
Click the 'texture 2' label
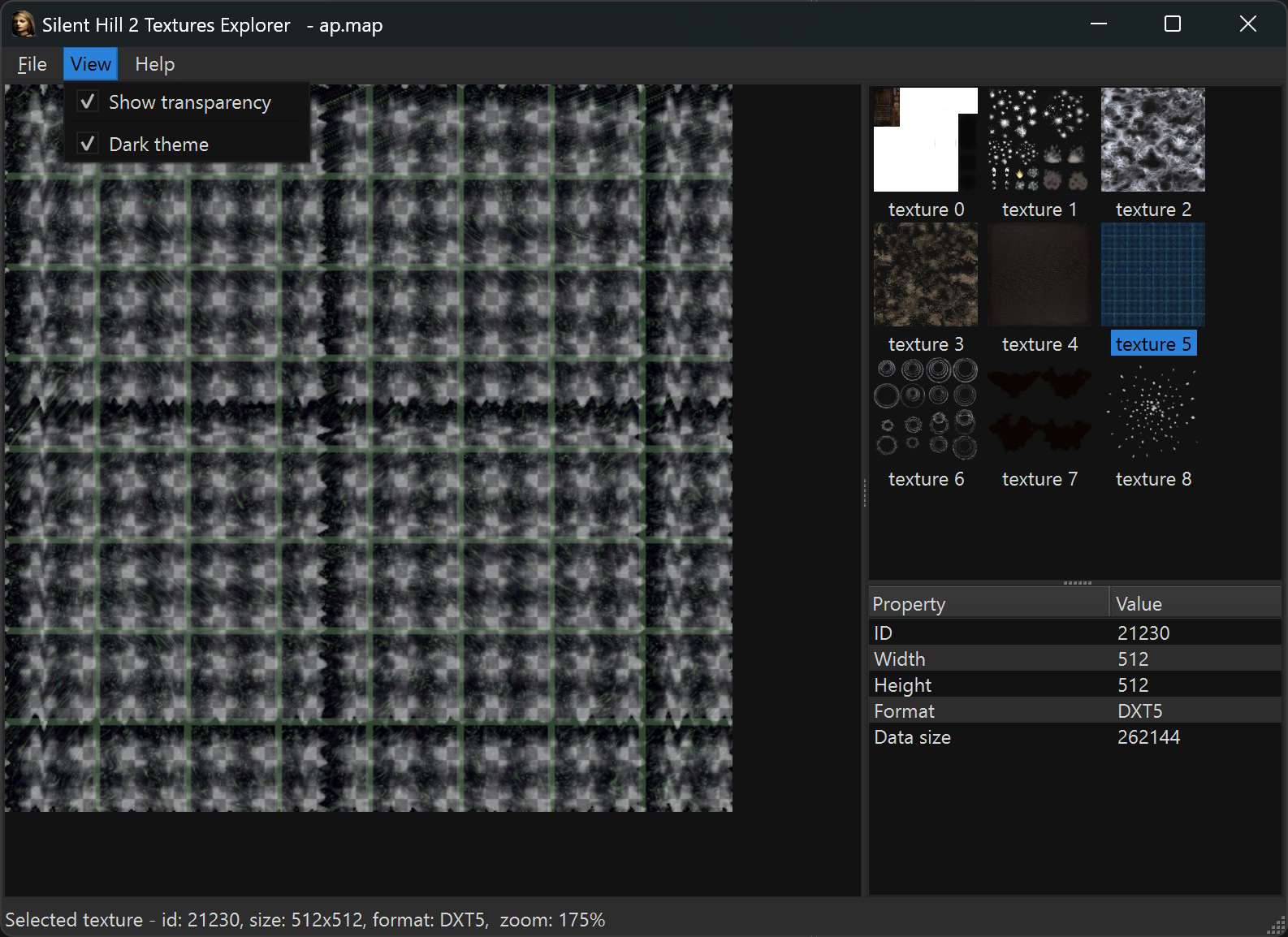click(x=1153, y=209)
